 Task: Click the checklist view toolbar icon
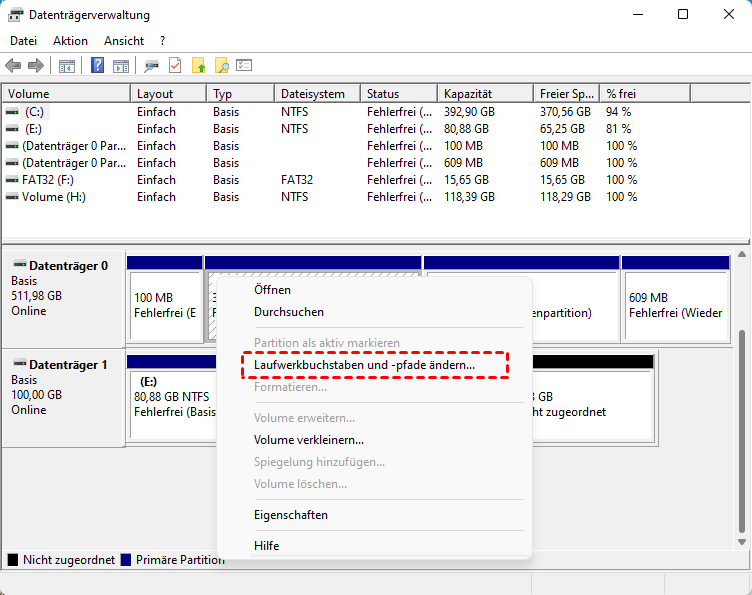tap(244, 65)
